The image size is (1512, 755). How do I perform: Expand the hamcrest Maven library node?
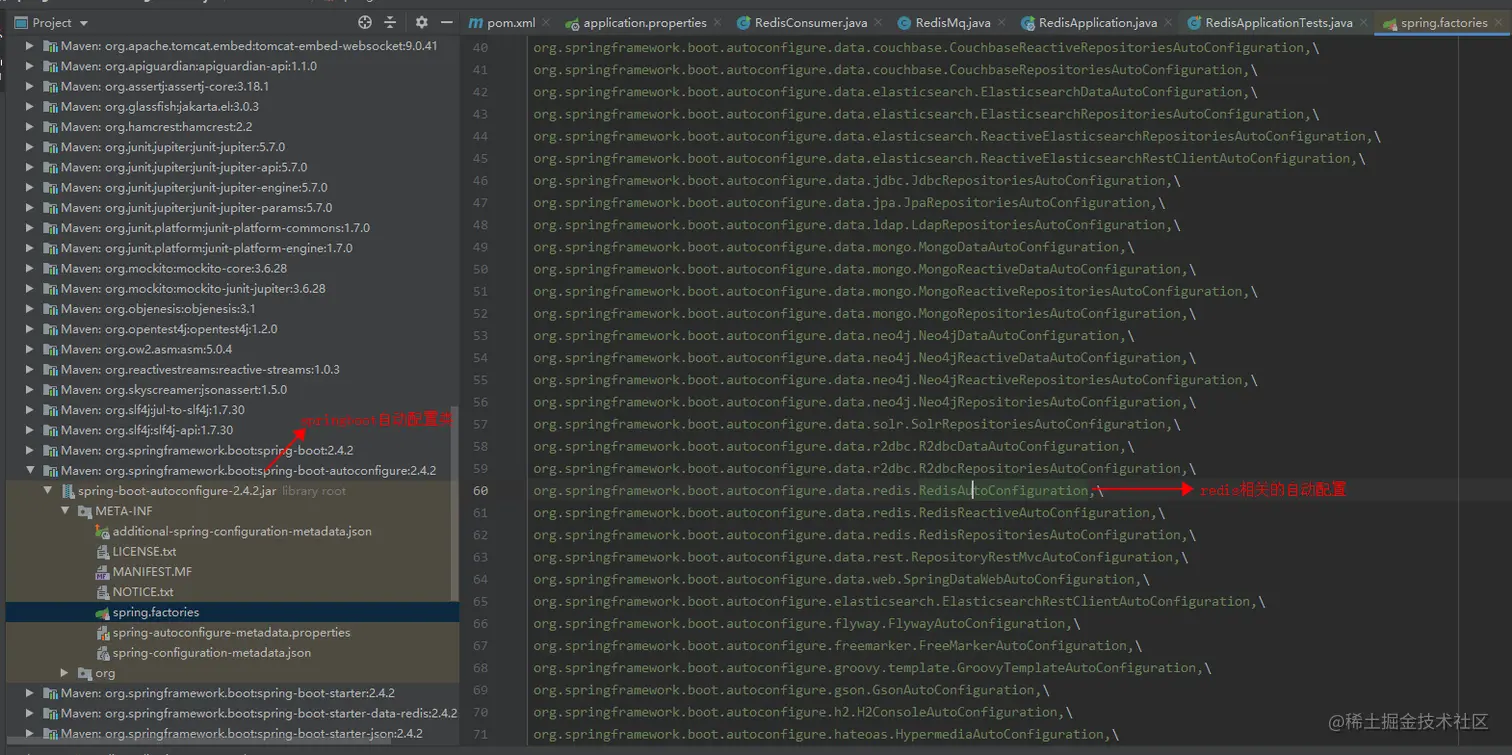(x=30, y=127)
